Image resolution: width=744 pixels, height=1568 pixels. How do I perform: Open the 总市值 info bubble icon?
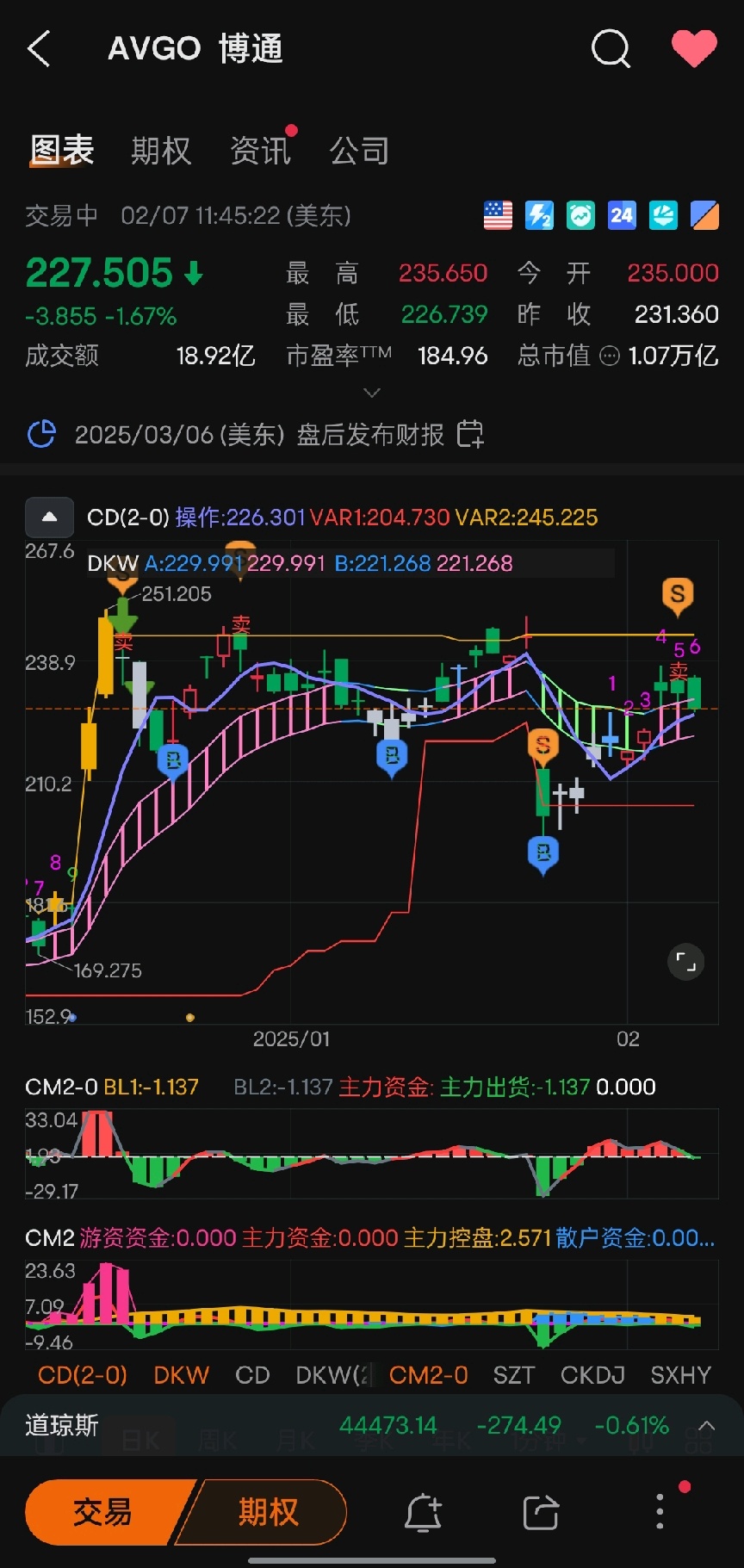click(609, 356)
